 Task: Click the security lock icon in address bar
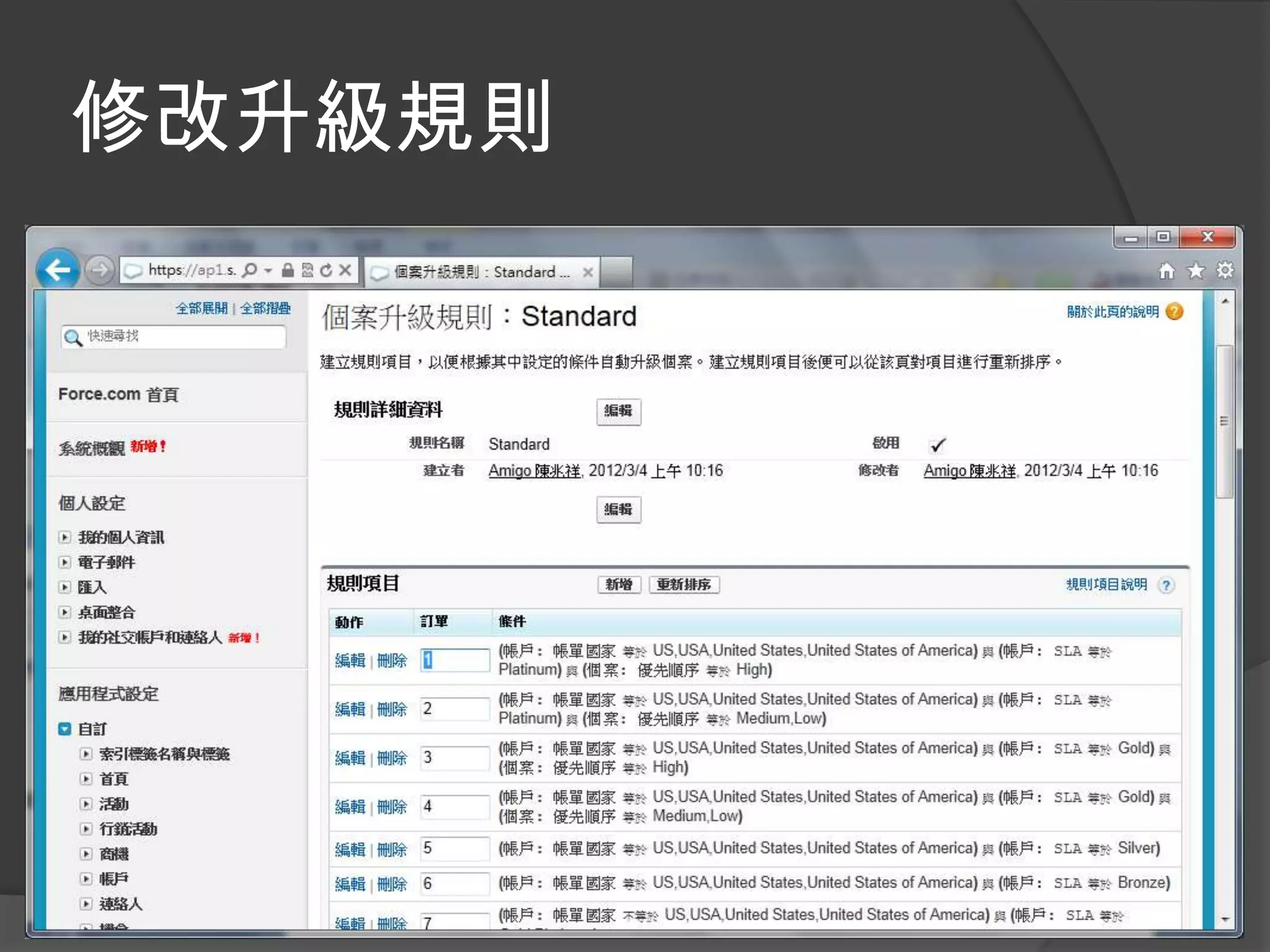coord(288,270)
